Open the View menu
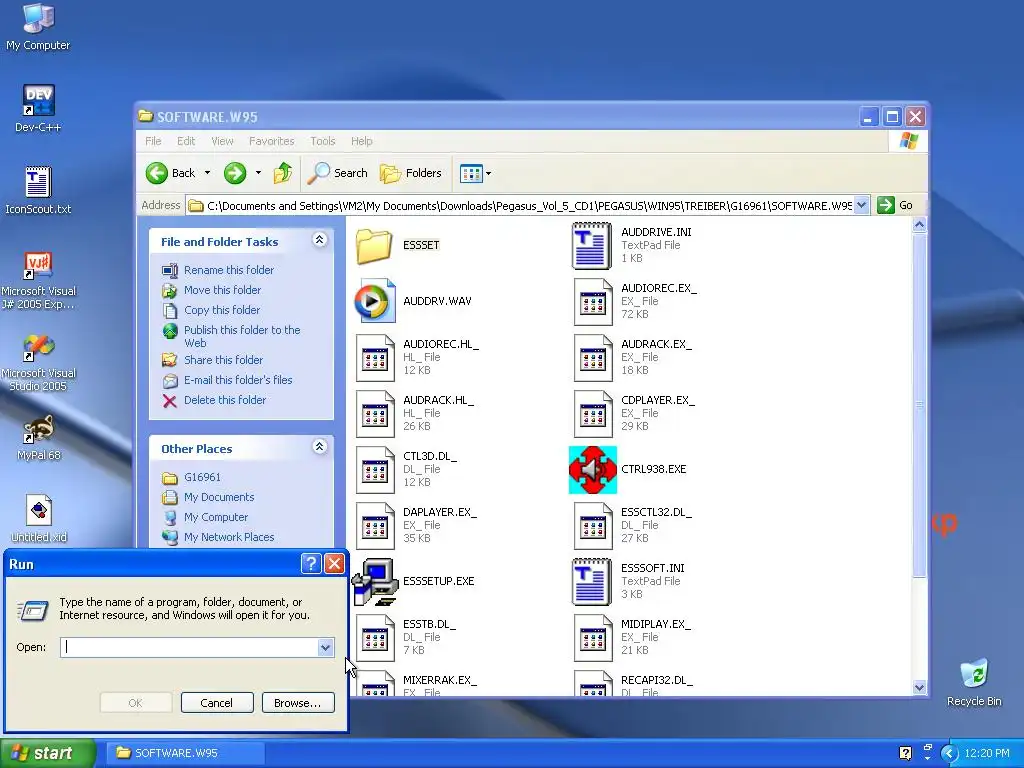Image resolution: width=1024 pixels, height=768 pixels. pyautogui.click(x=222, y=141)
